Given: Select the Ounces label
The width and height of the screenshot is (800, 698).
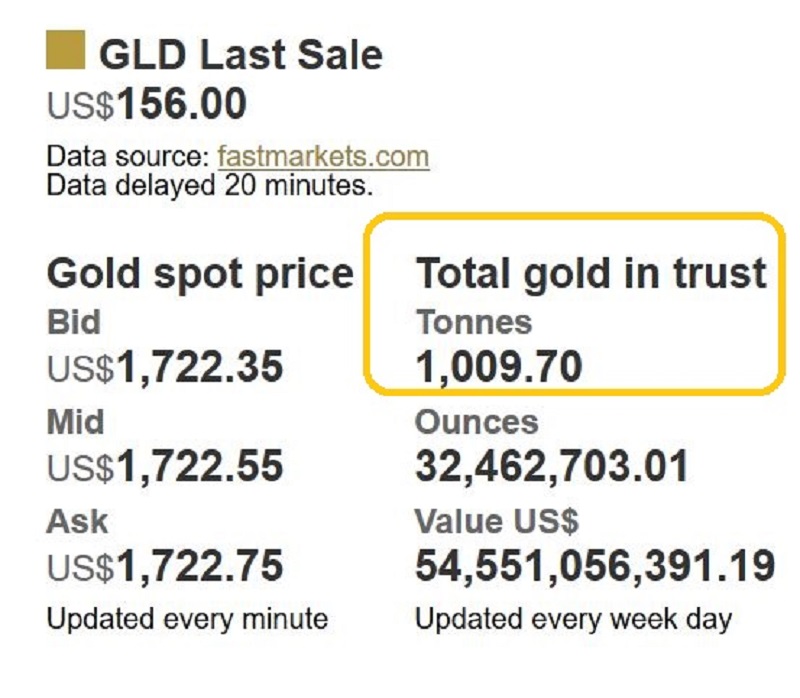Looking at the screenshot, I should point(476,421).
